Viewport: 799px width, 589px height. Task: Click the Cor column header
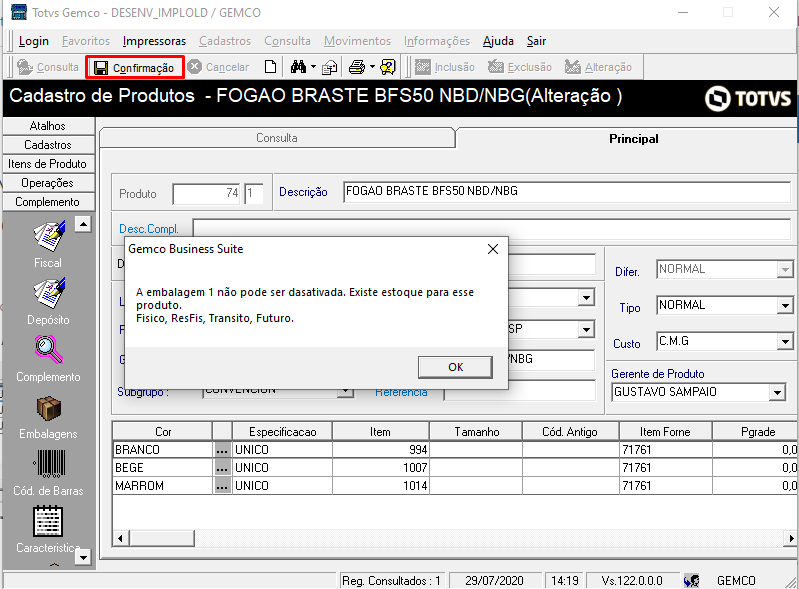163,432
